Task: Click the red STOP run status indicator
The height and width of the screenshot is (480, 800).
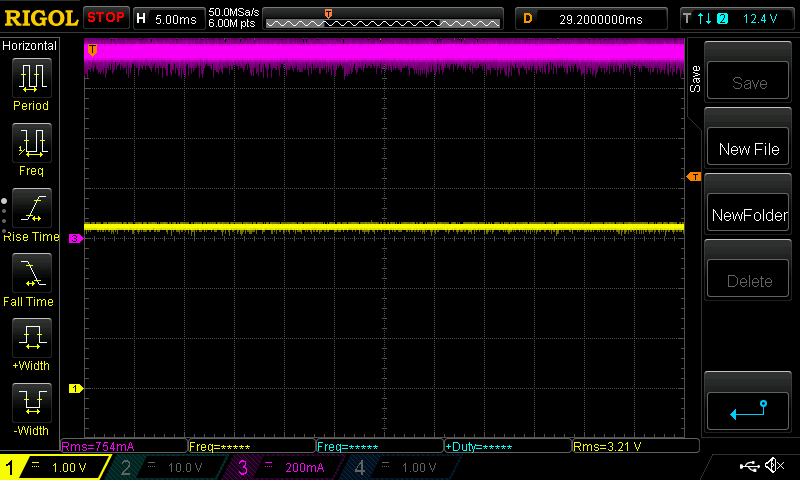Action: coord(106,18)
